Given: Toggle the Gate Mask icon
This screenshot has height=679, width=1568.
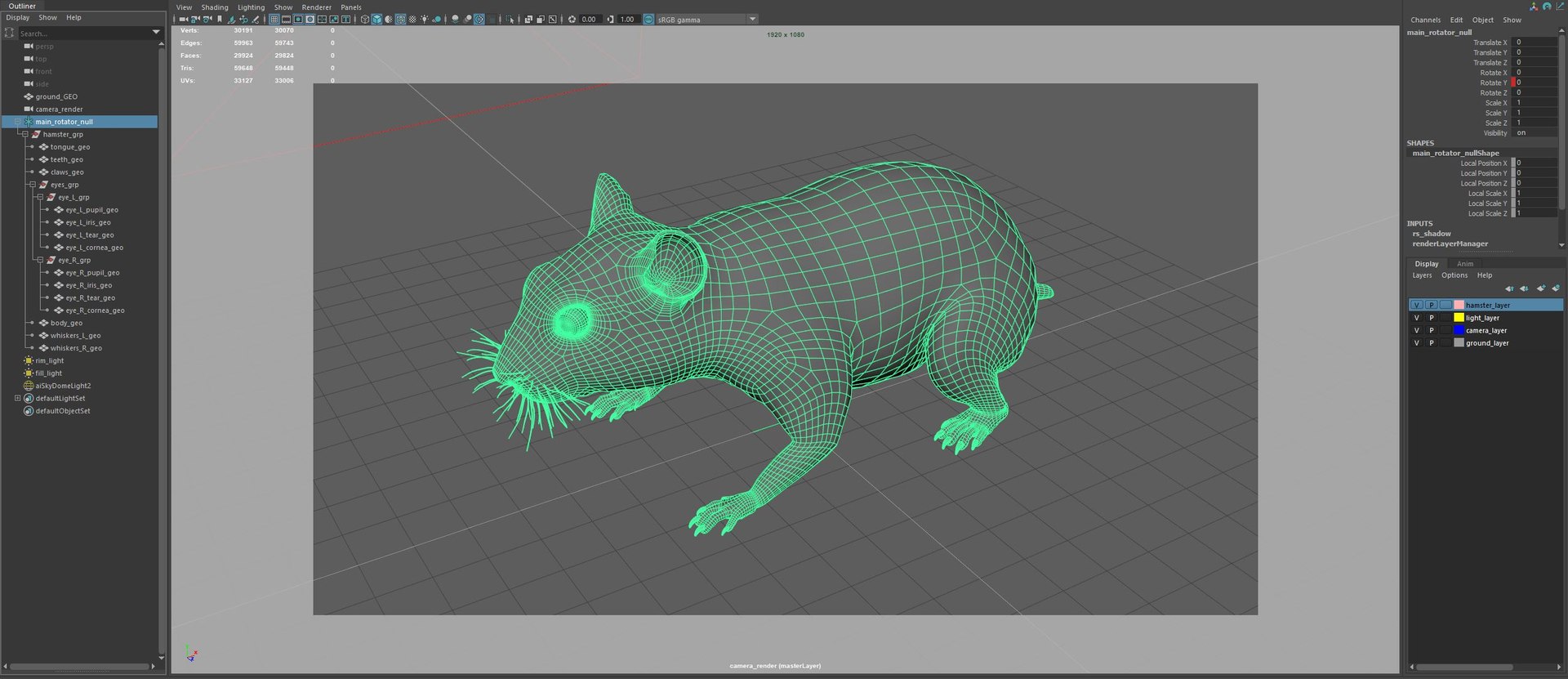Looking at the screenshot, I should pyautogui.click(x=310, y=19).
